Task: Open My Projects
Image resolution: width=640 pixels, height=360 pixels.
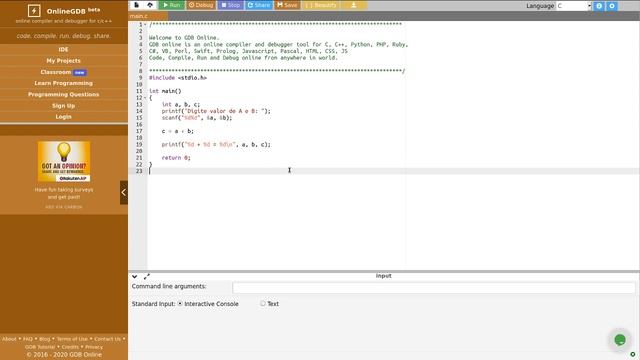Action: [x=64, y=60]
